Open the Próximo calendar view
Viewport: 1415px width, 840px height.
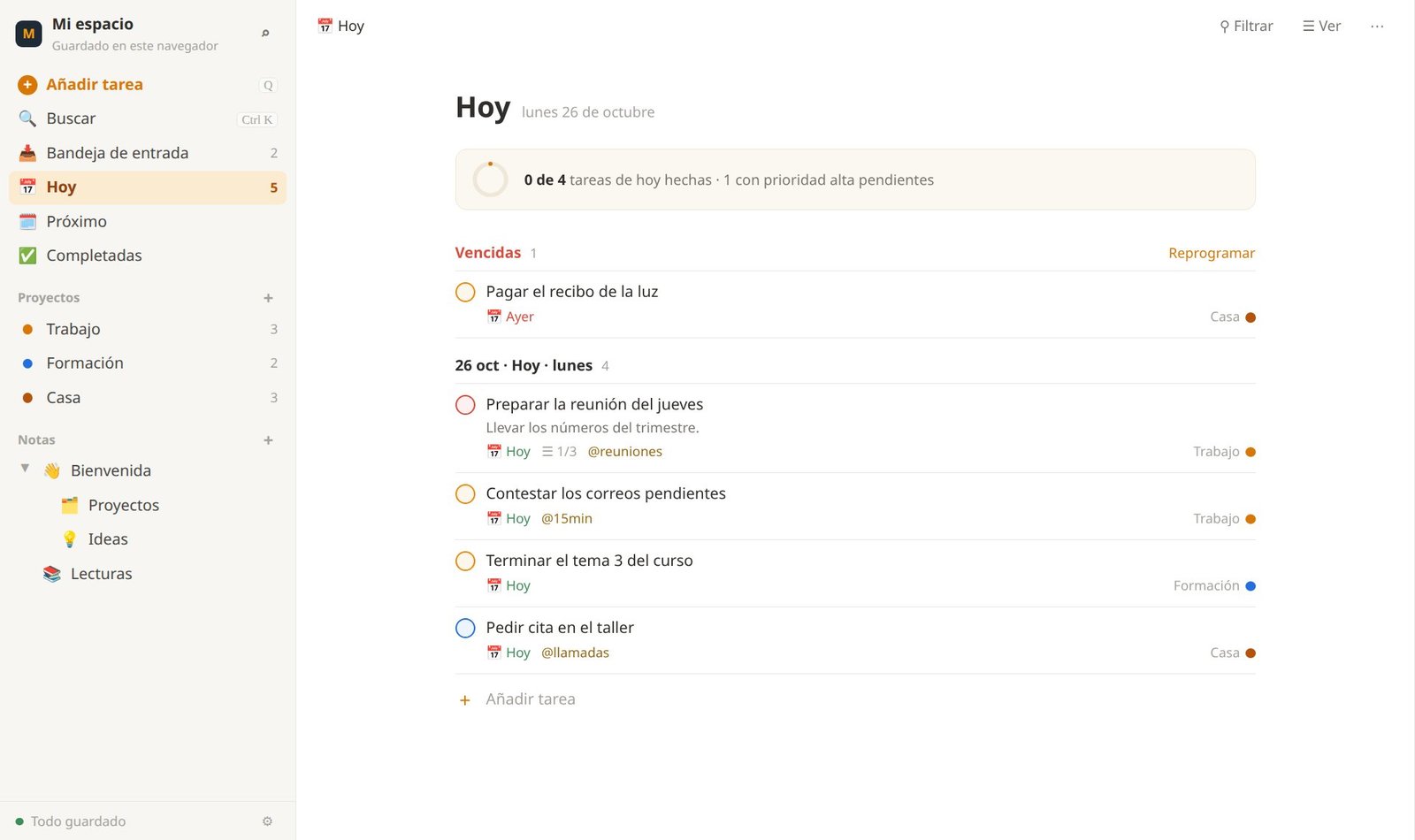pos(148,221)
